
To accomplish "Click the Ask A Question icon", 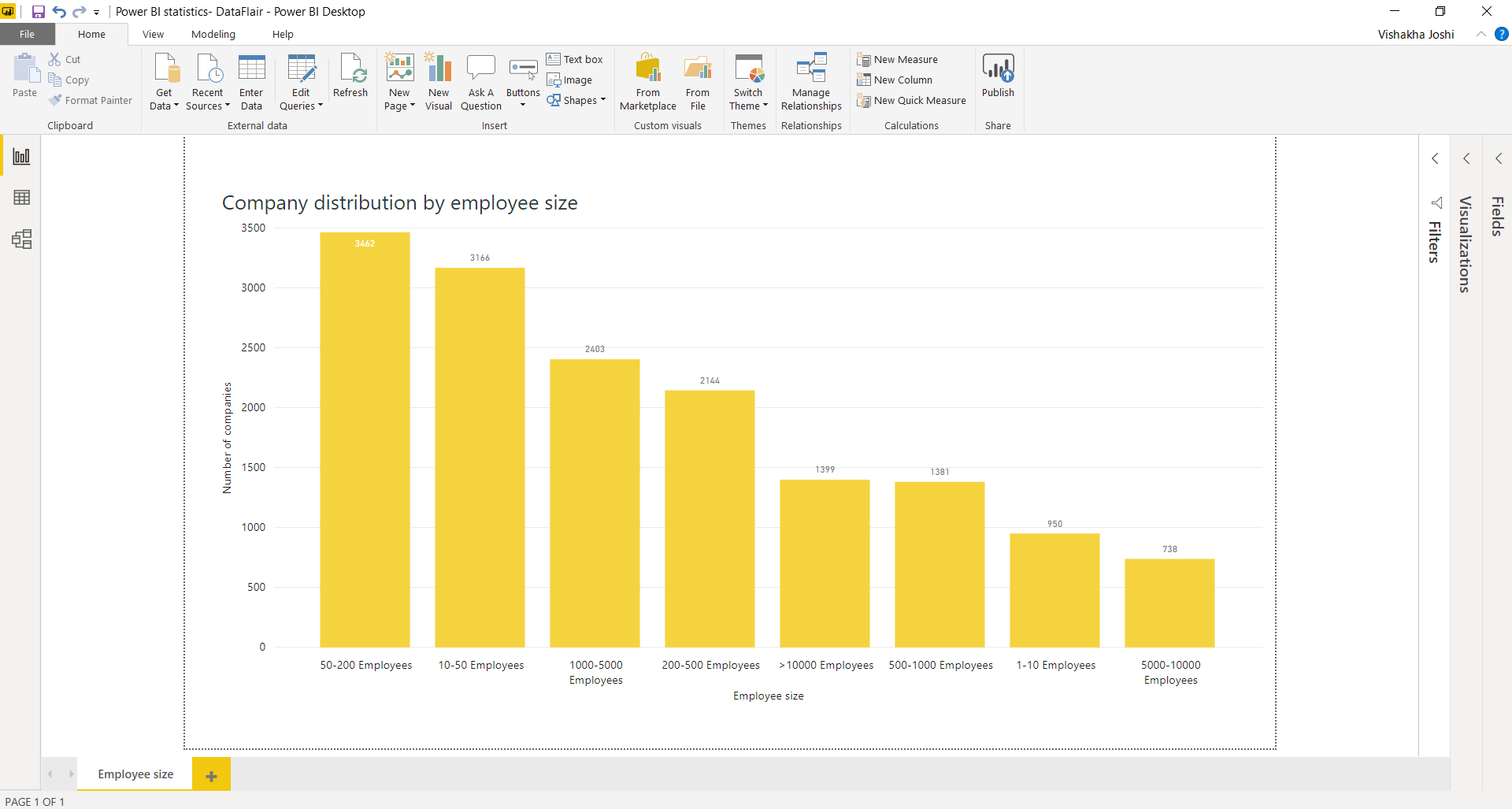I will (x=481, y=82).
